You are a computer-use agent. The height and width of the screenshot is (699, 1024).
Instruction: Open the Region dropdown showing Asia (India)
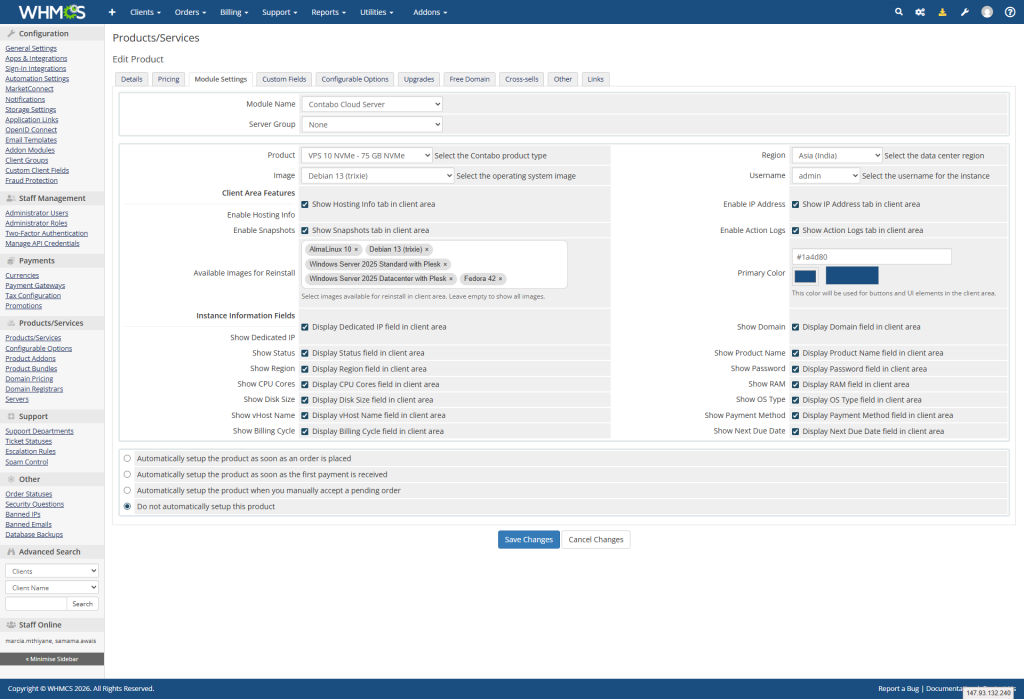(x=836, y=155)
